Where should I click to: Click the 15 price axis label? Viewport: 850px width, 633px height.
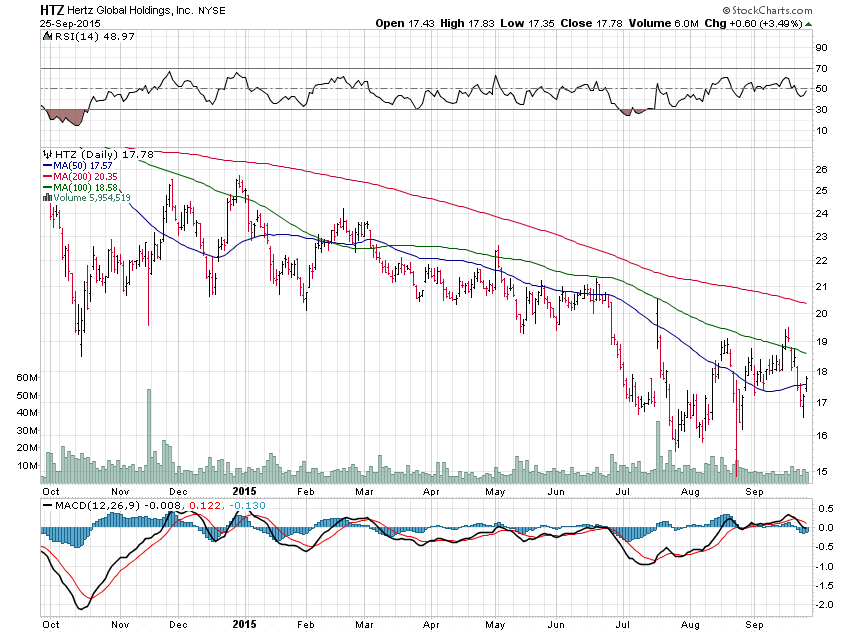(821, 471)
